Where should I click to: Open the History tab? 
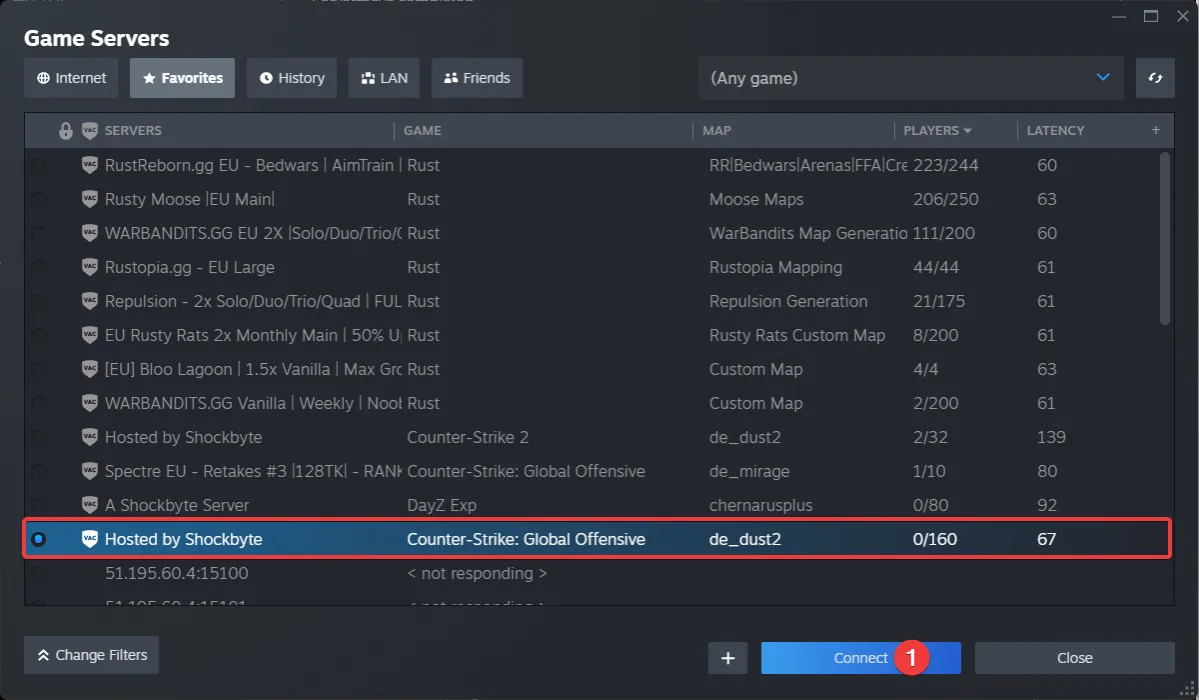point(291,78)
